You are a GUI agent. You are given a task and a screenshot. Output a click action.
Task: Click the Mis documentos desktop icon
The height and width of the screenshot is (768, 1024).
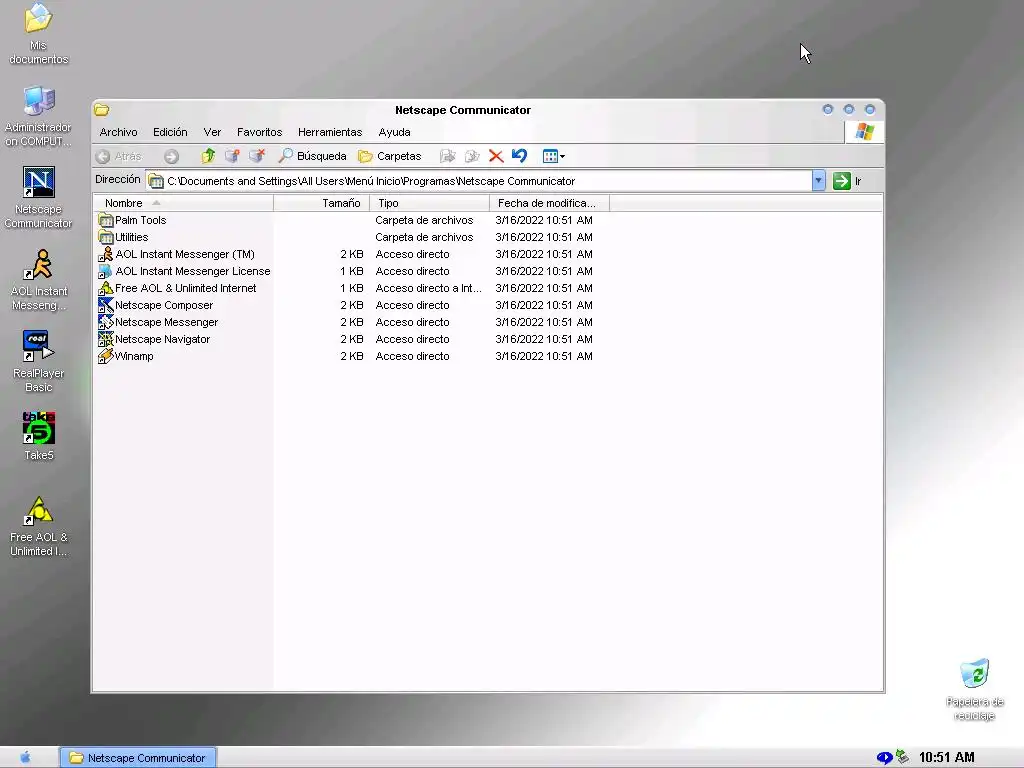tap(39, 34)
